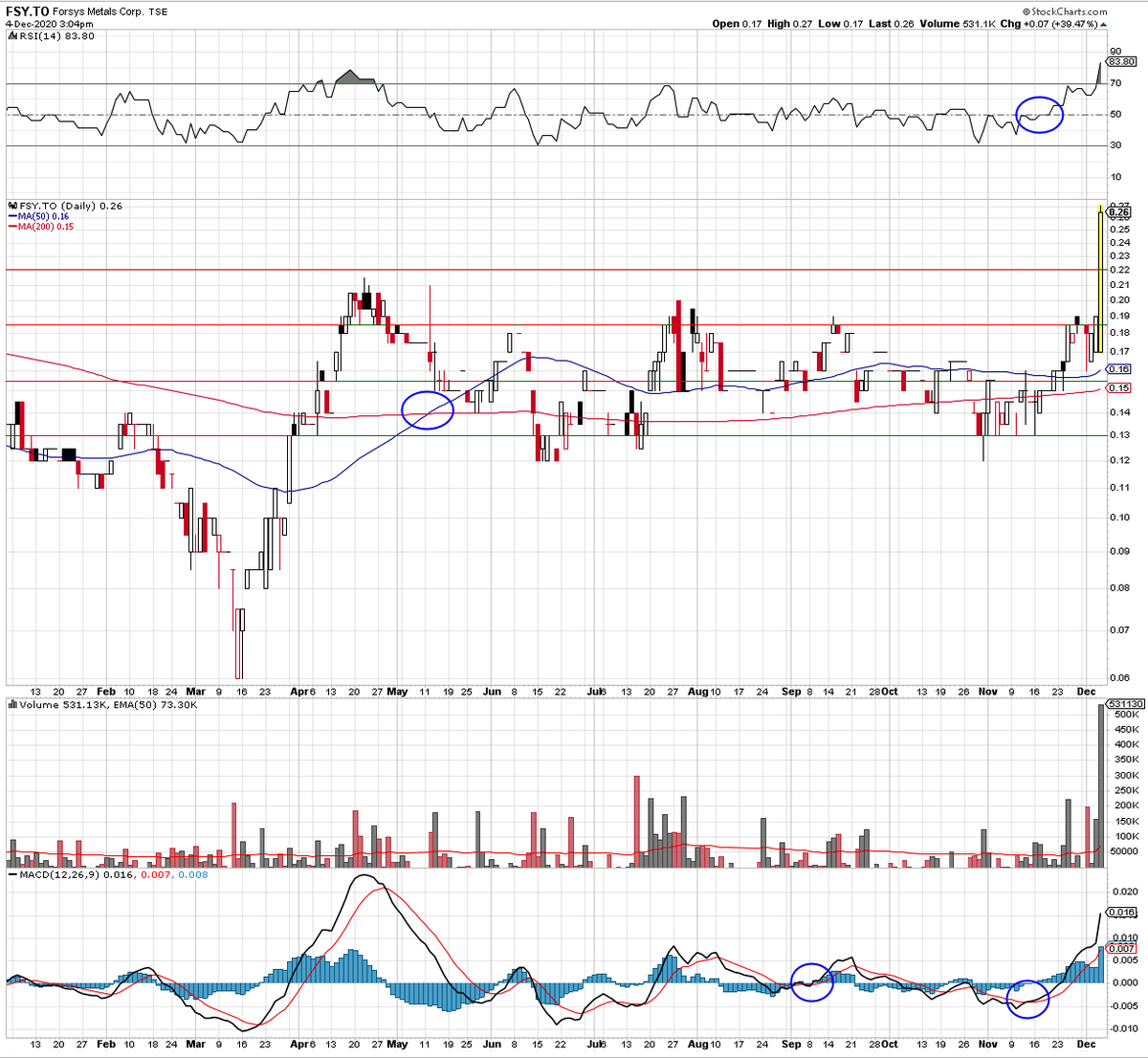This screenshot has height=1058, width=1148.
Task: Click the 90 label on RSI axis
Action: point(1115,52)
